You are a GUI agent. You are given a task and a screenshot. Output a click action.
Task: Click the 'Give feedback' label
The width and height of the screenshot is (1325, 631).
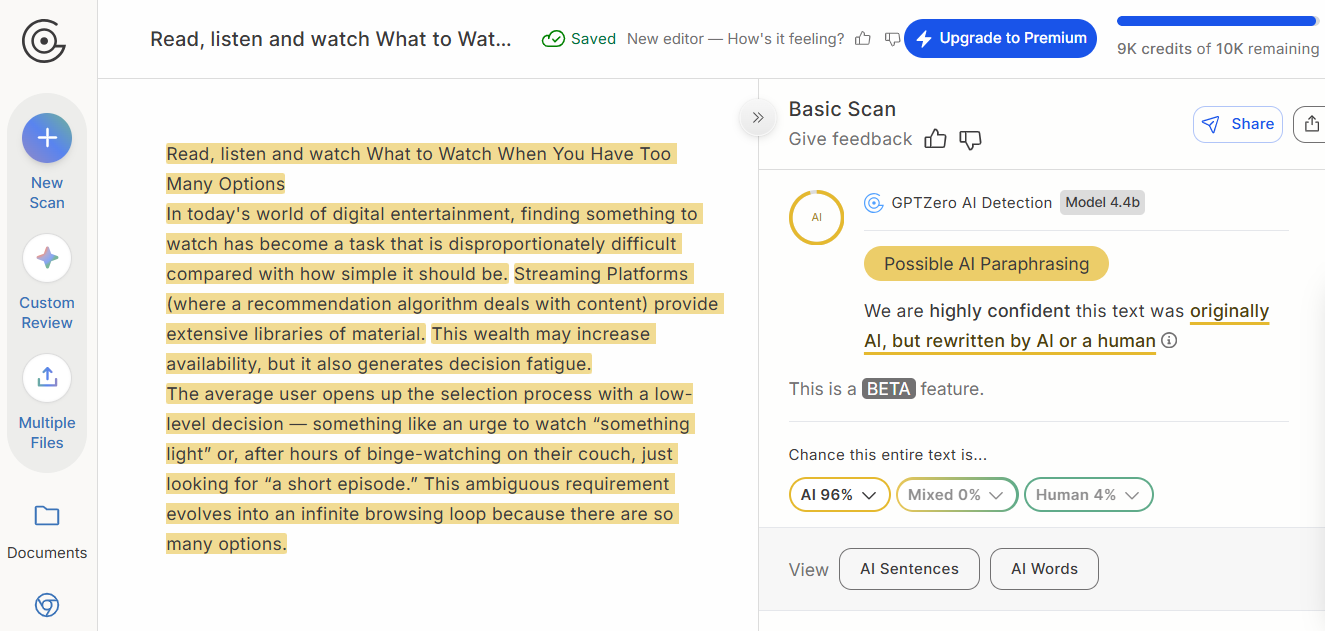click(850, 139)
